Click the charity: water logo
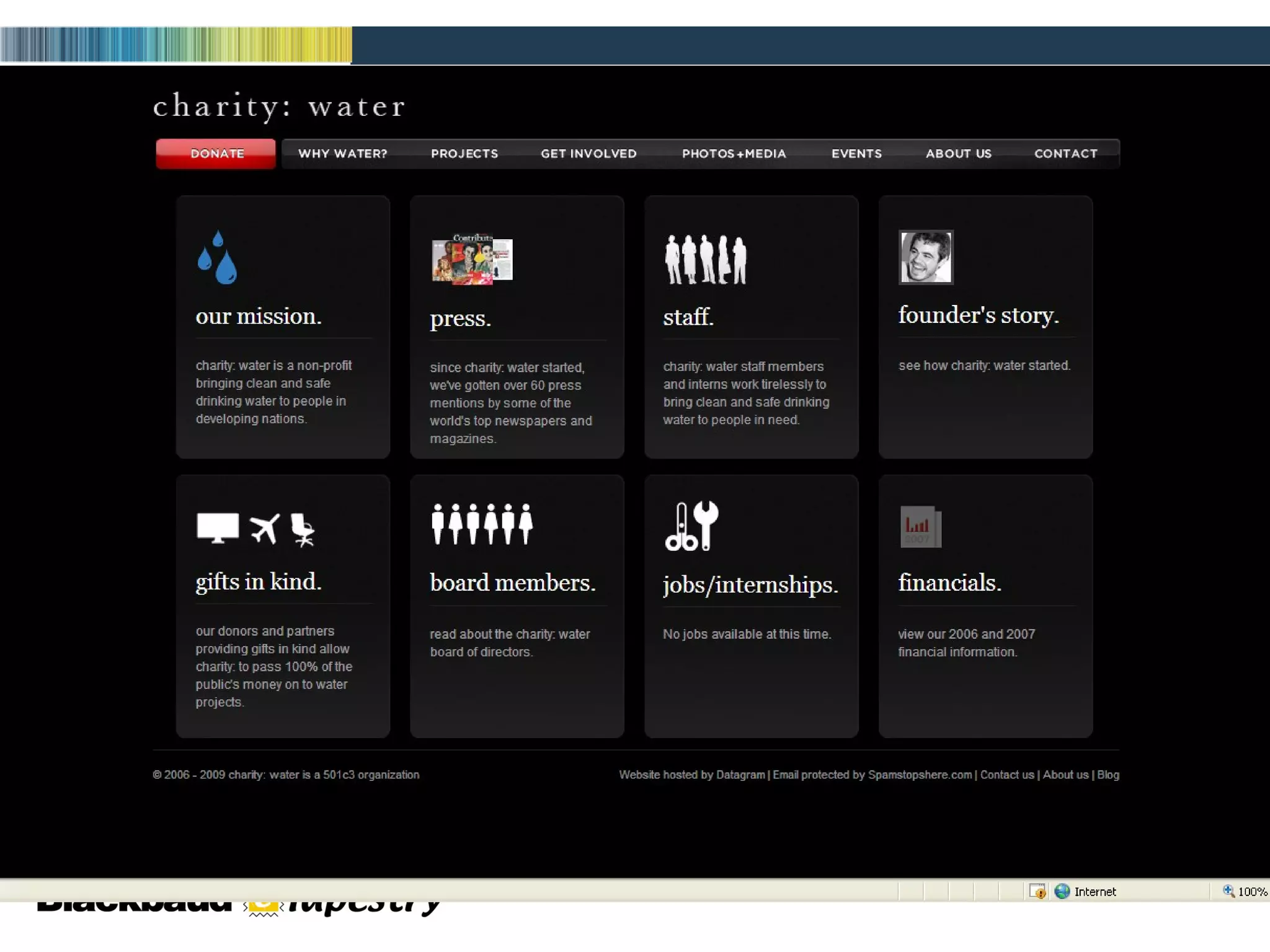1270x952 pixels. 279,106
